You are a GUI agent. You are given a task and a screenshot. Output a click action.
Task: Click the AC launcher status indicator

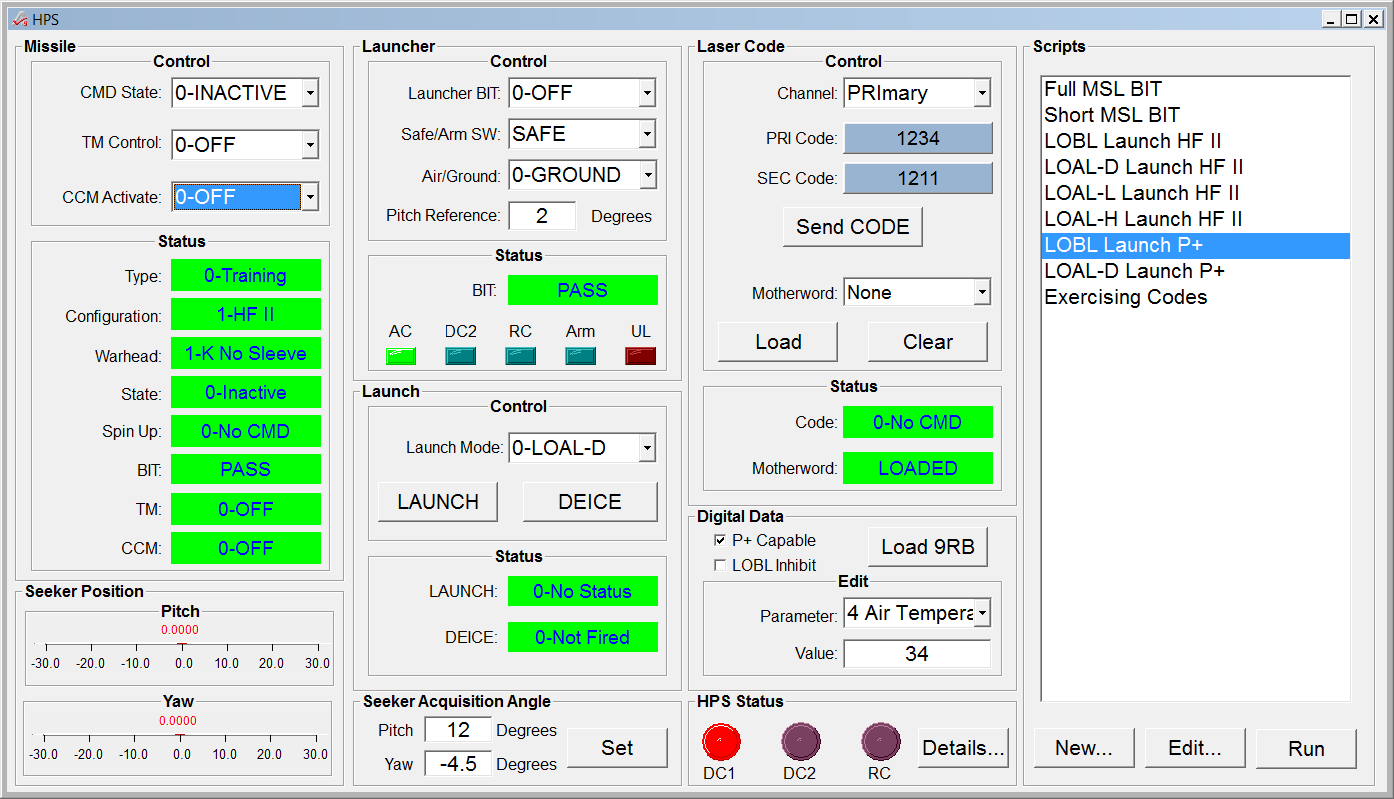400,355
